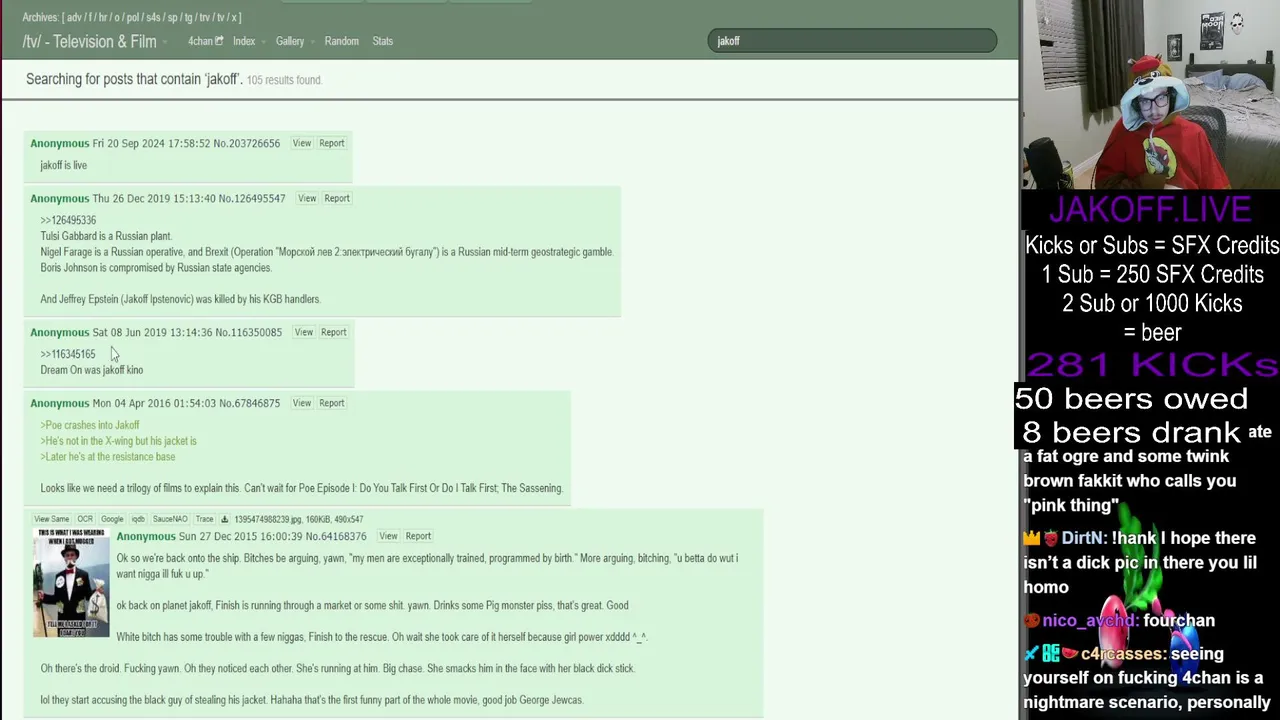Click the 4chan external link icon
Viewport: 1280px width, 720px height.
[219, 41]
